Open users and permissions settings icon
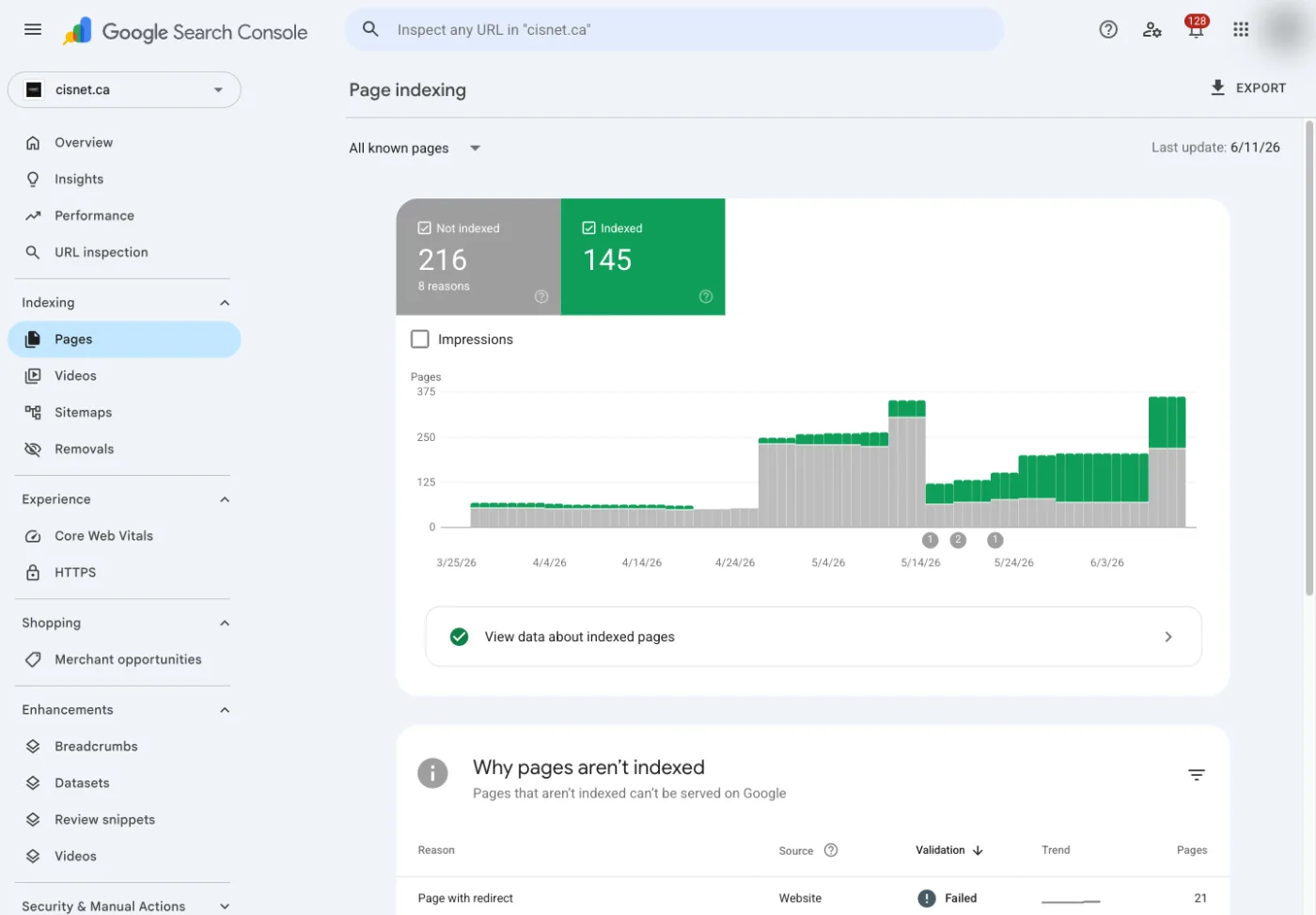The height and width of the screenshot is (915, 1316). pos(1151,29)
